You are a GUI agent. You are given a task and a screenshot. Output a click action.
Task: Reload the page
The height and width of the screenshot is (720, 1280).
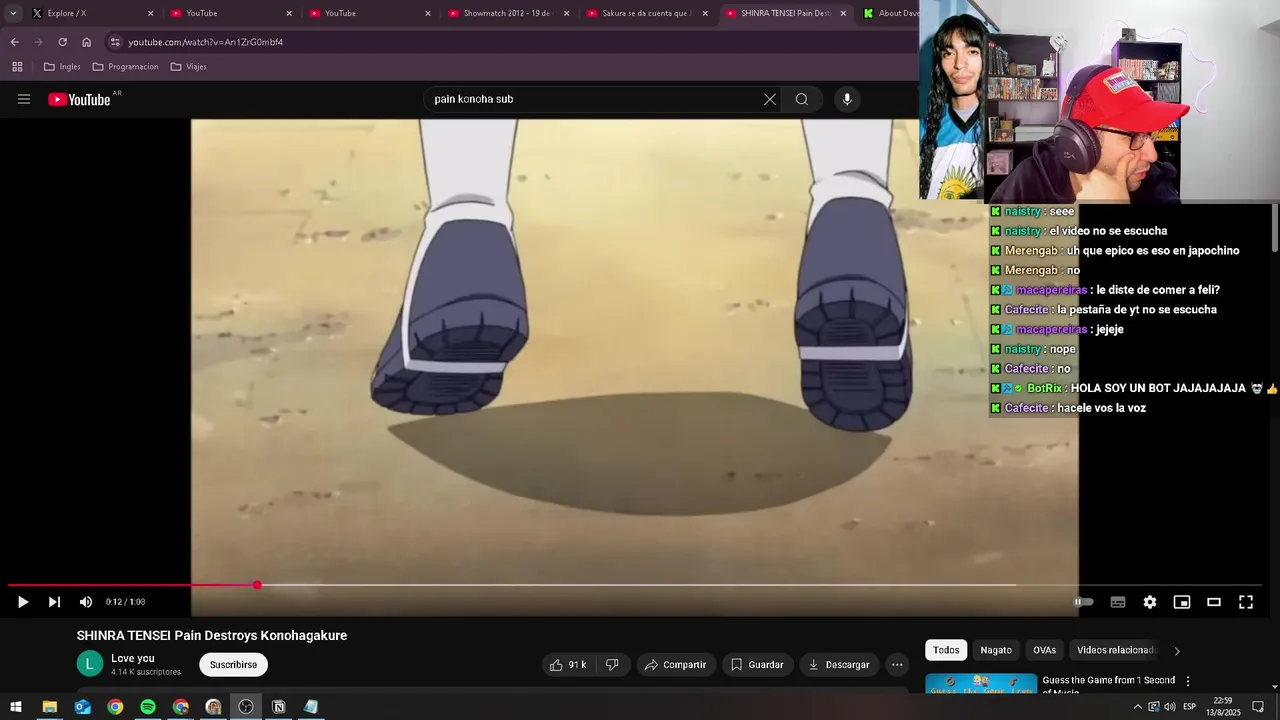62,42
